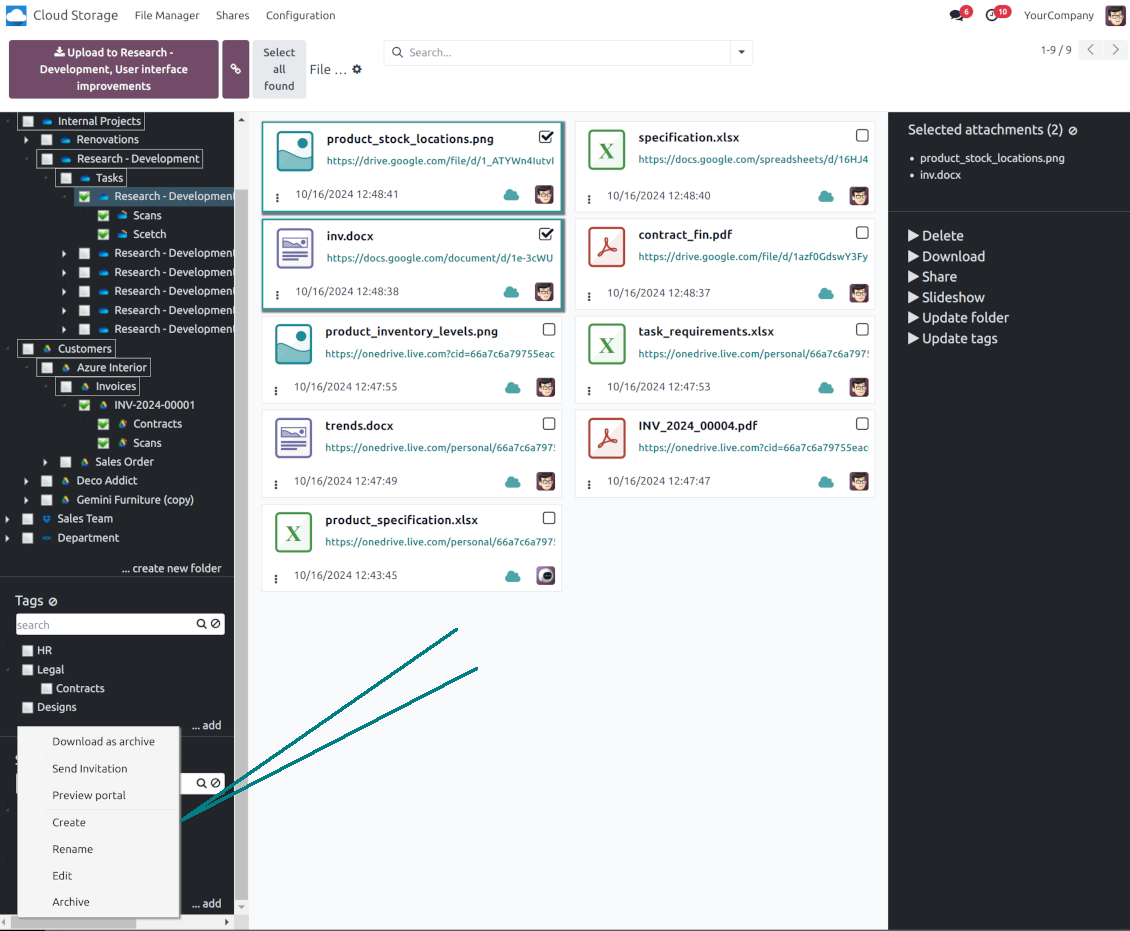Image resolution: width=1130 pixels, height=931 pixels.
Task: Uncheck the inv.docx selection checkbox
Action: [546, 234]
